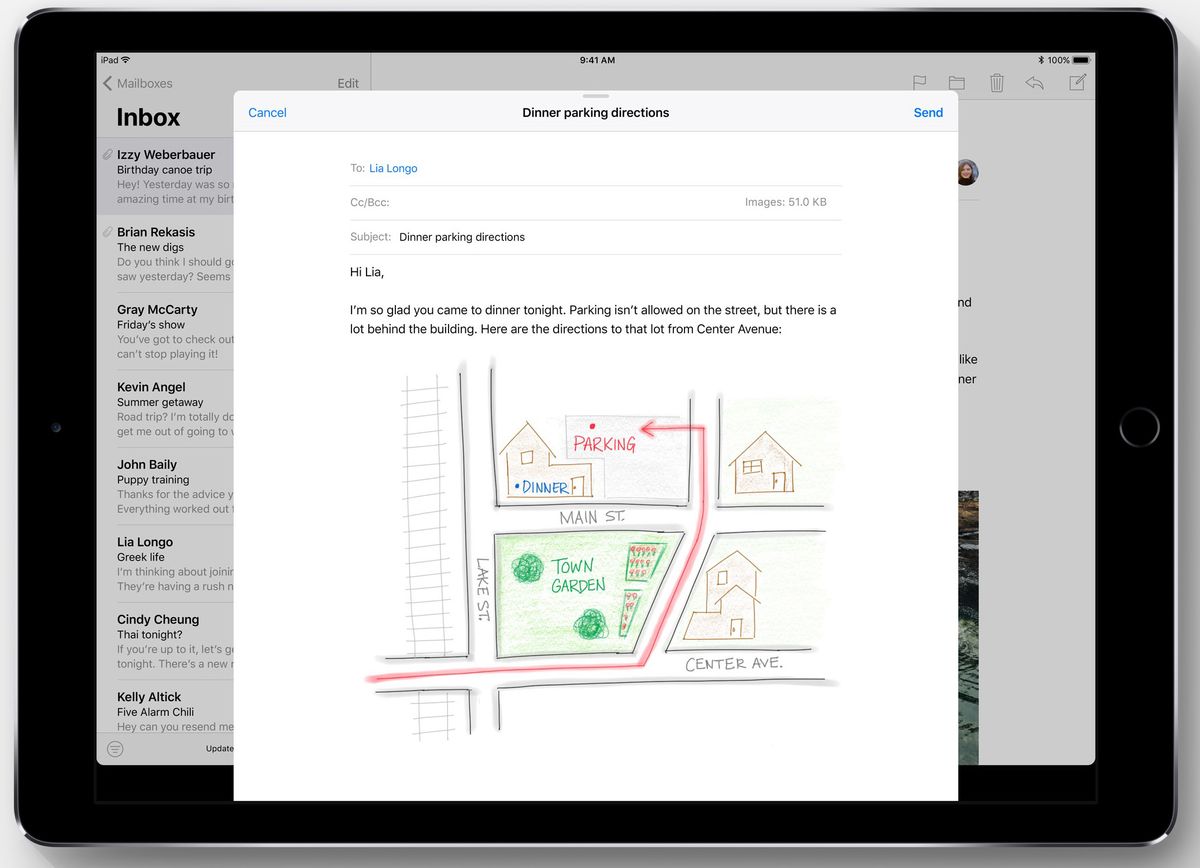Tap the flag icon in the toolbar

coord(919,83)
